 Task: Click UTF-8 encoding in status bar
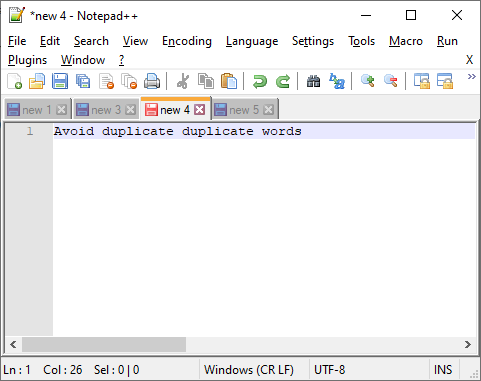369,370
